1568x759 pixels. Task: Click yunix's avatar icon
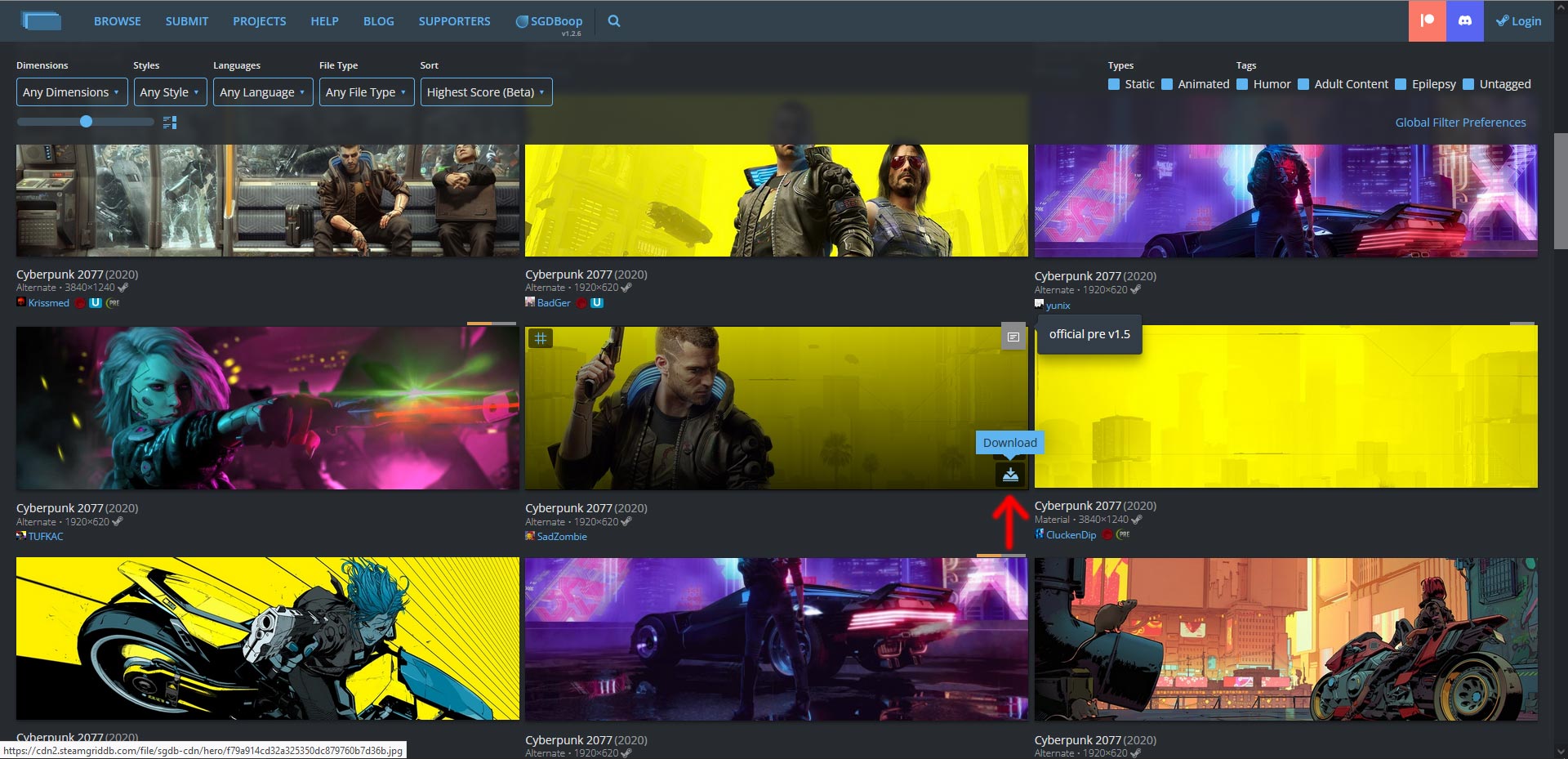click(x=1039, y=305)
